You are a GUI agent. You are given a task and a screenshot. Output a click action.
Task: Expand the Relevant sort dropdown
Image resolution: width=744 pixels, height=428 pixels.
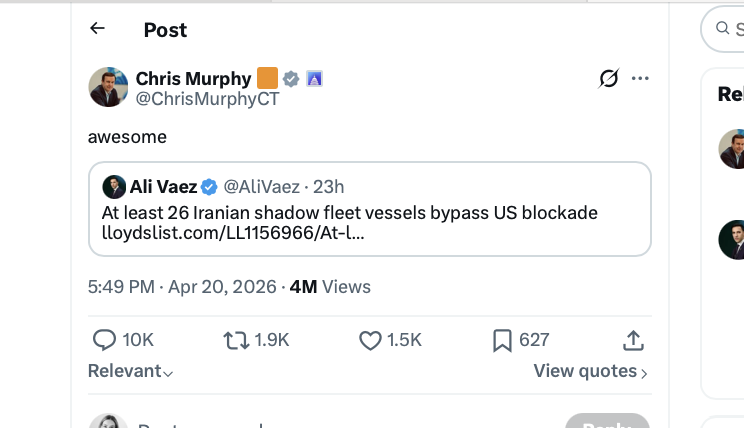click(131, 371)
